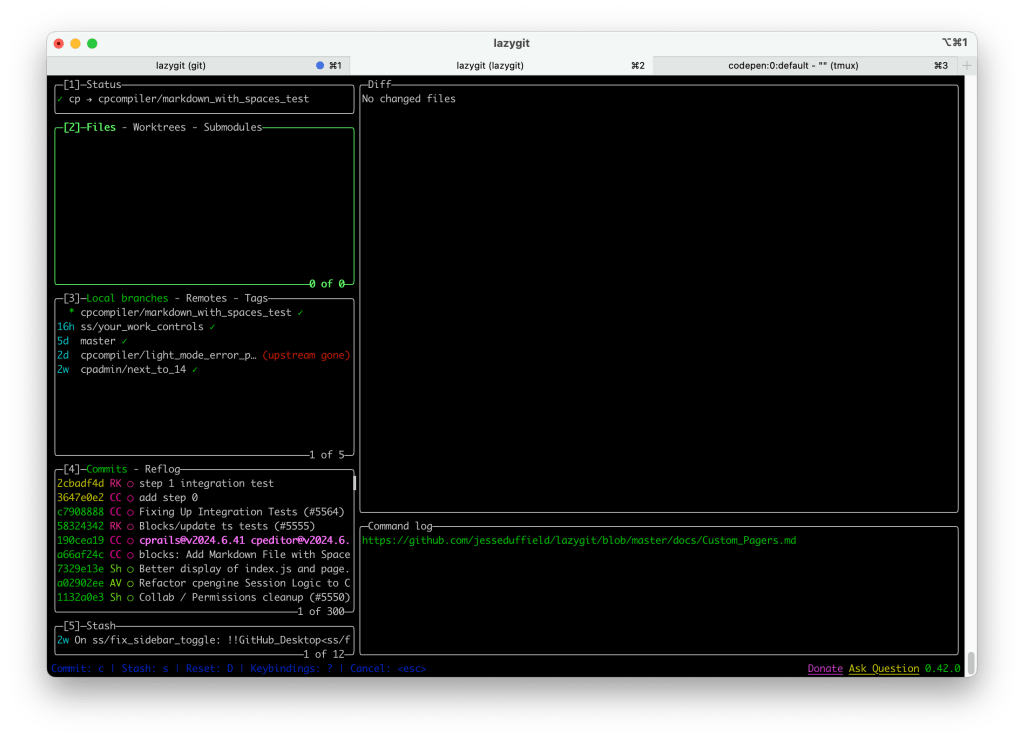The image size is (1024, 739).
Task: Click graph node circle of commit a02902ee
Action: pyautogui.click(x=131, y=584)
